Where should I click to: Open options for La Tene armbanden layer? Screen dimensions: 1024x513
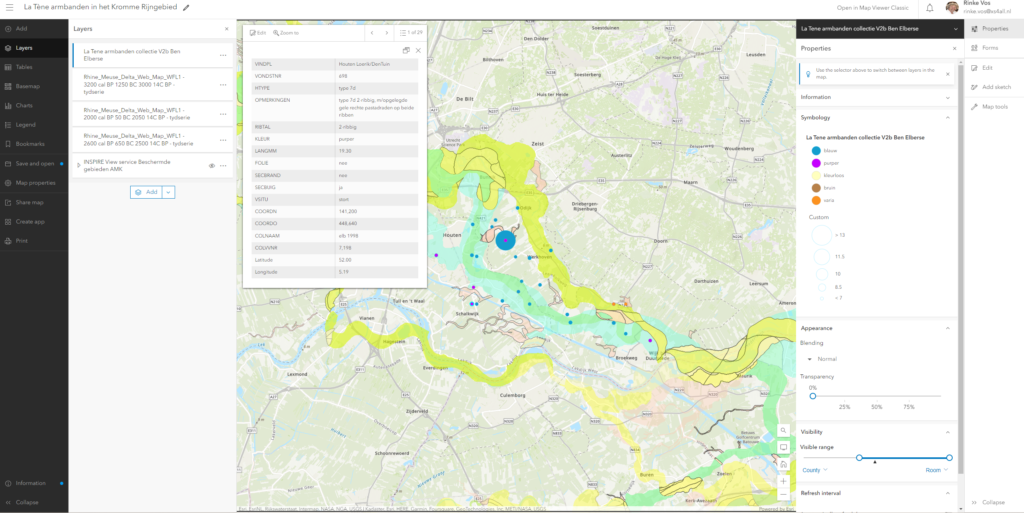tap(223, 55)
